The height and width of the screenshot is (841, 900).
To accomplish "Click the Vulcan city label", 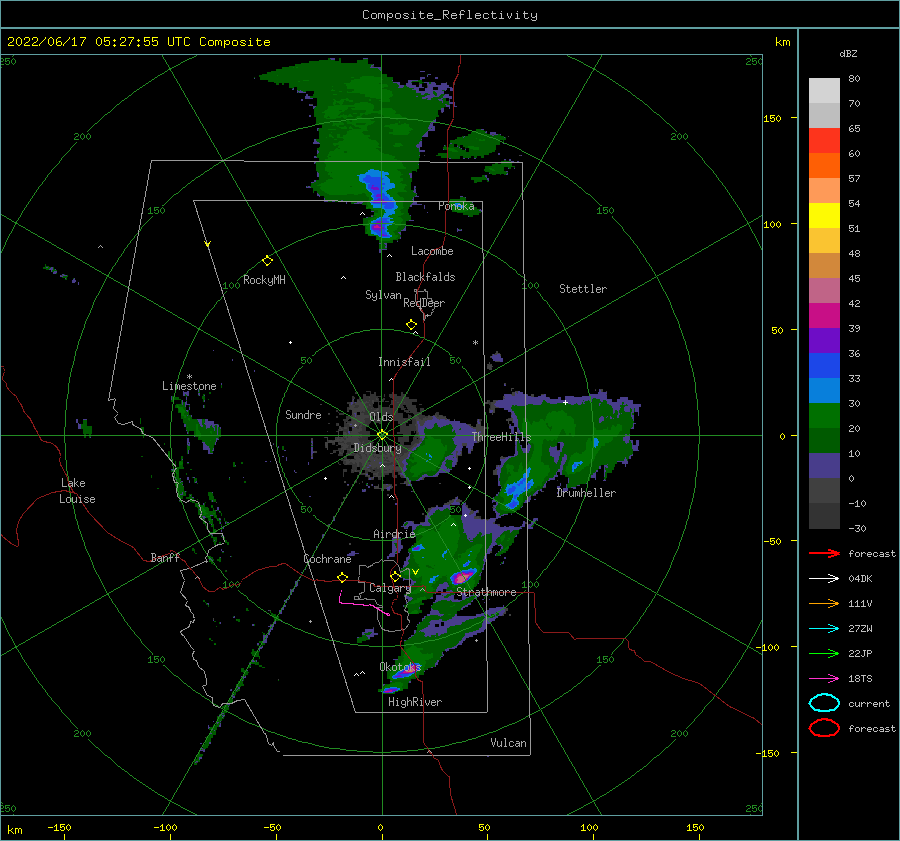I will point(509,743).
